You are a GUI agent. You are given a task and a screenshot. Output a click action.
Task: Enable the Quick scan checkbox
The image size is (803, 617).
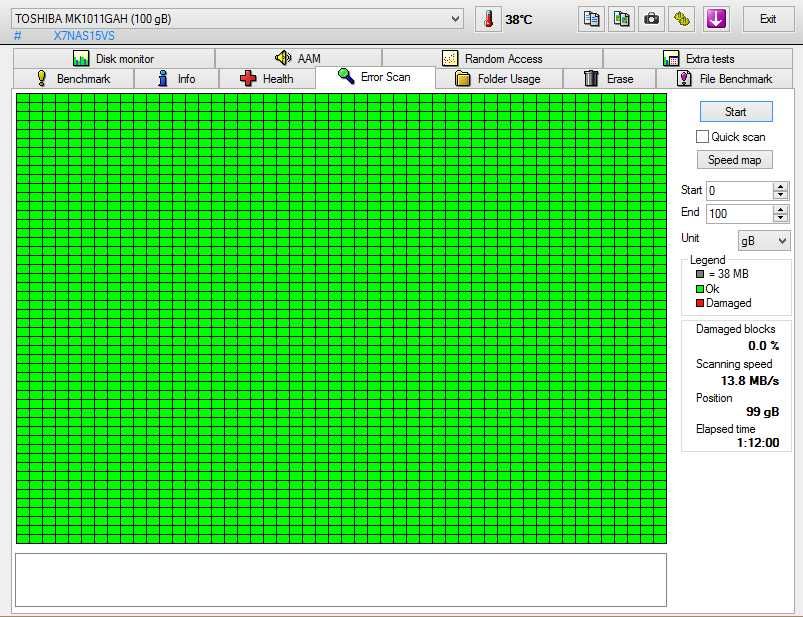pos(702,137)
